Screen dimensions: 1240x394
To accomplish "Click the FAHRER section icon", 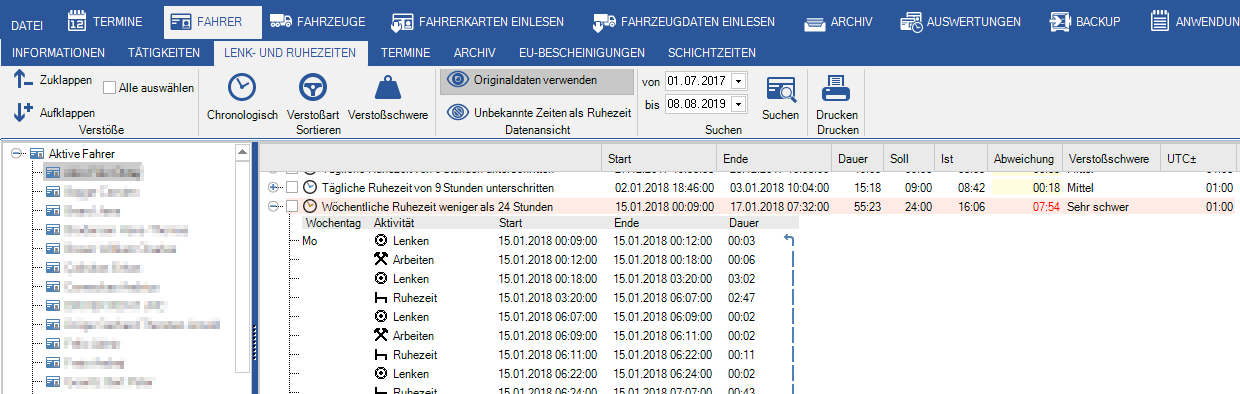I will 181,21.
